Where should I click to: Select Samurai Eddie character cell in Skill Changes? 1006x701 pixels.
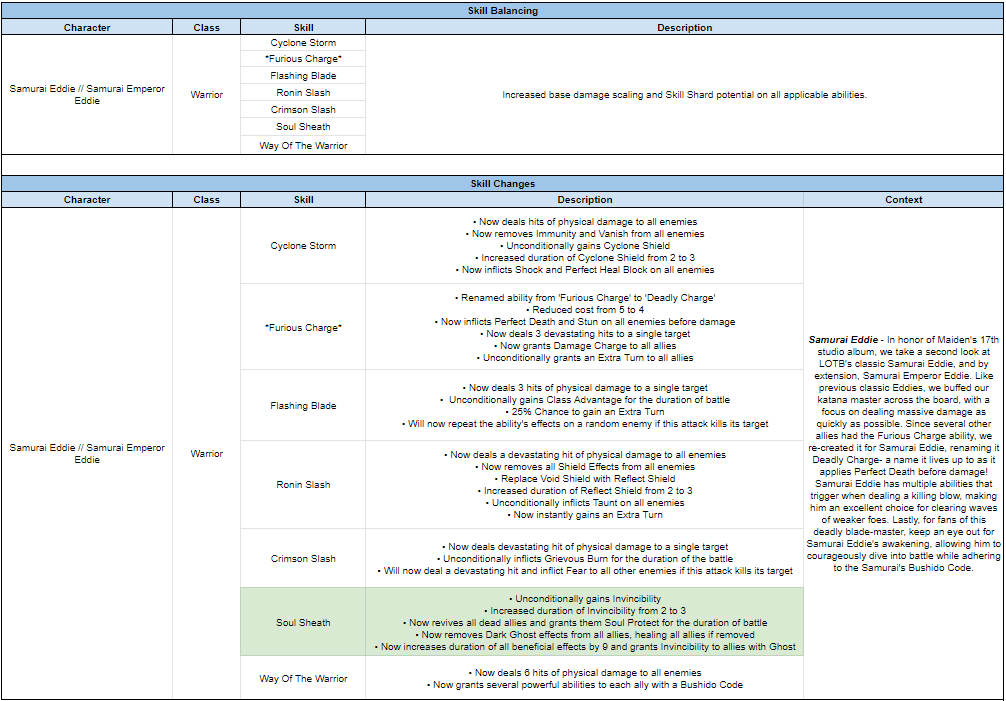click(x=87, y=454)
